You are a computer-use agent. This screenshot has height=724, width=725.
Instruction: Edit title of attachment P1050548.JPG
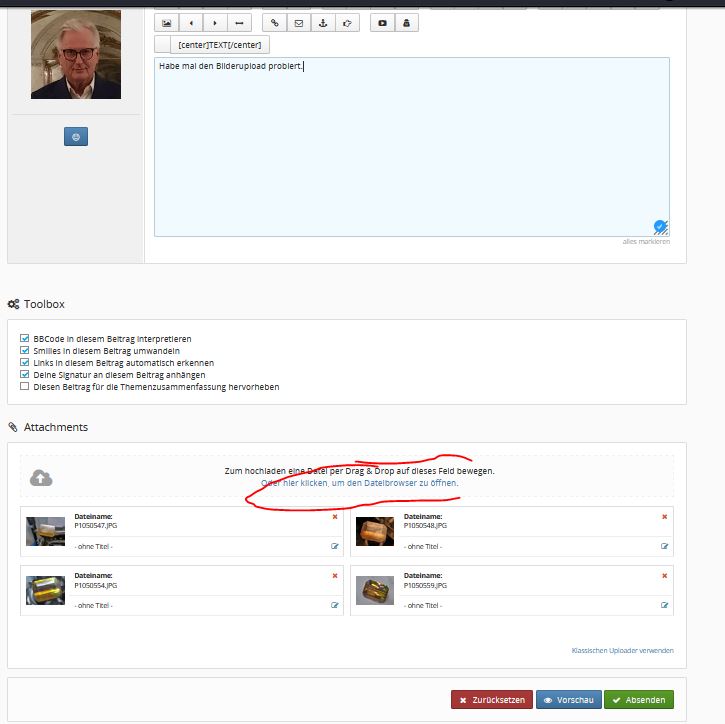click(664, 546)
